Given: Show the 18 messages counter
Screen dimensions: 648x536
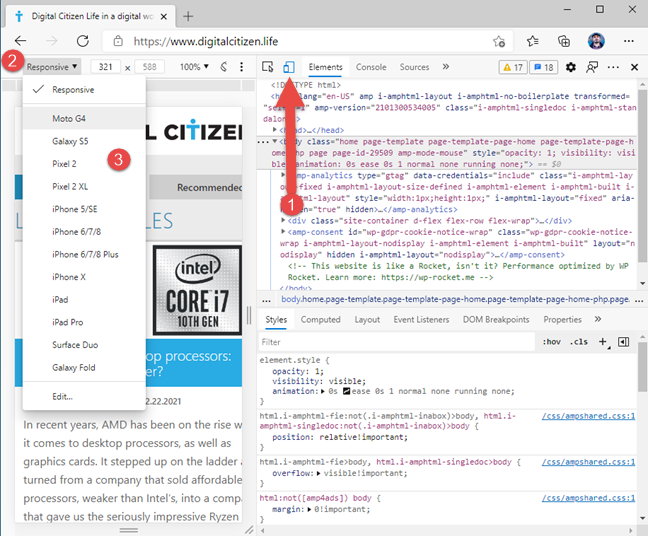Looking at the screenshot, I should pyautogui.click(x=543, y=67).
